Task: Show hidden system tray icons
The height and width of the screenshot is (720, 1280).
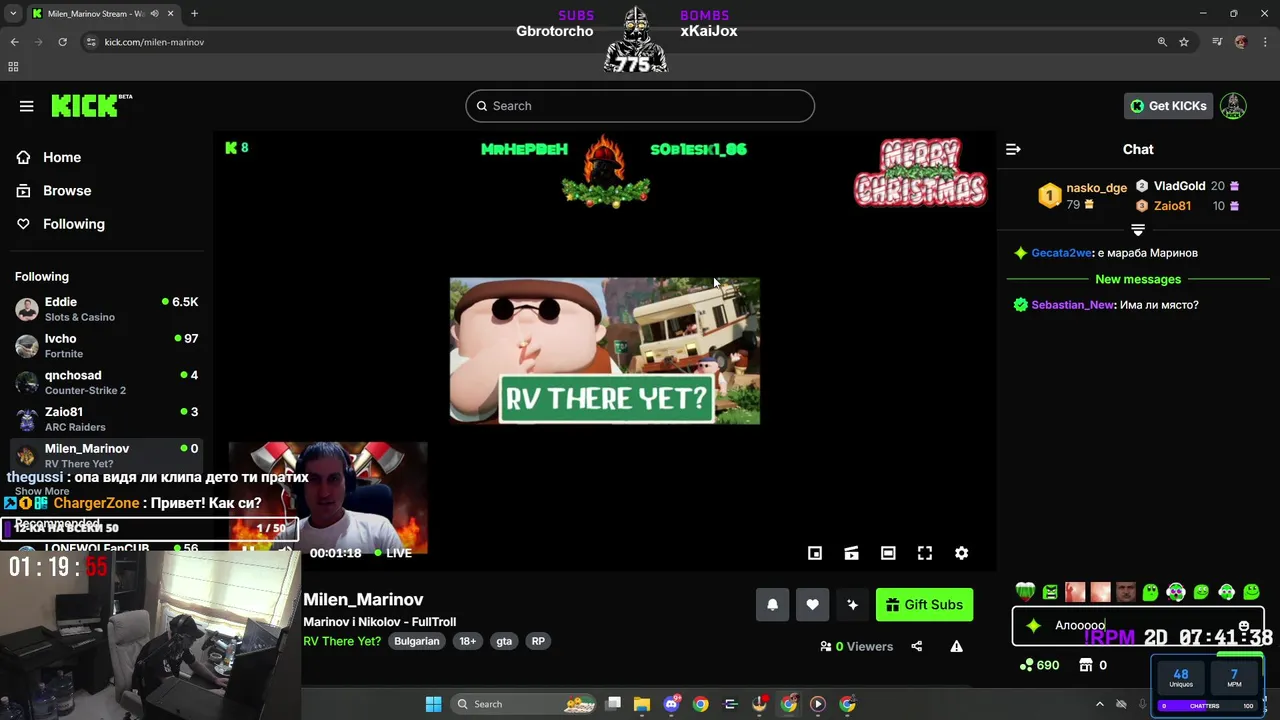Action: point(1099,704)
